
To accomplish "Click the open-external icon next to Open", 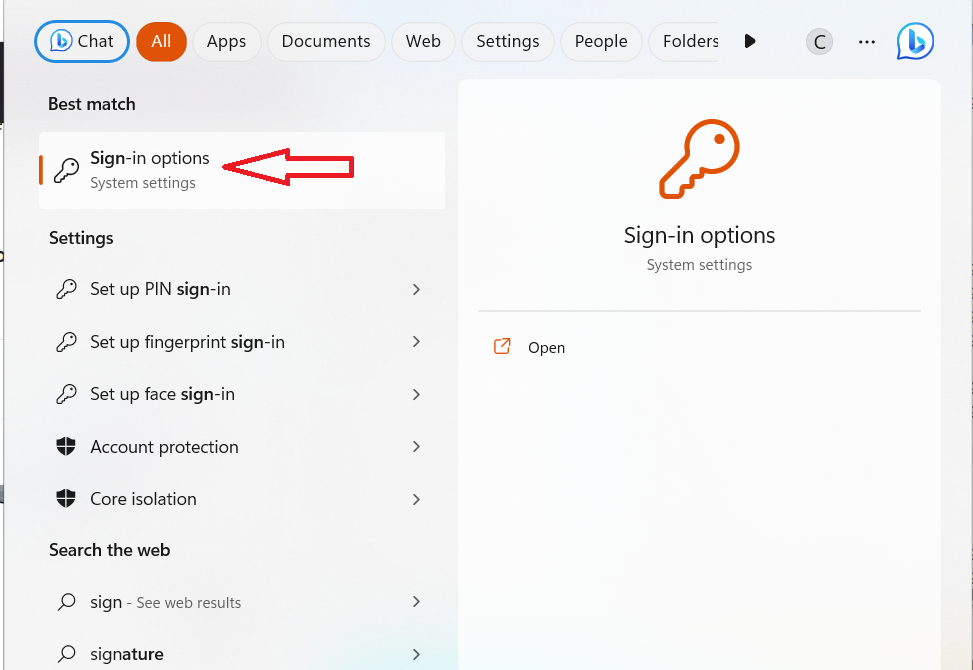I will tap(502, 347).
